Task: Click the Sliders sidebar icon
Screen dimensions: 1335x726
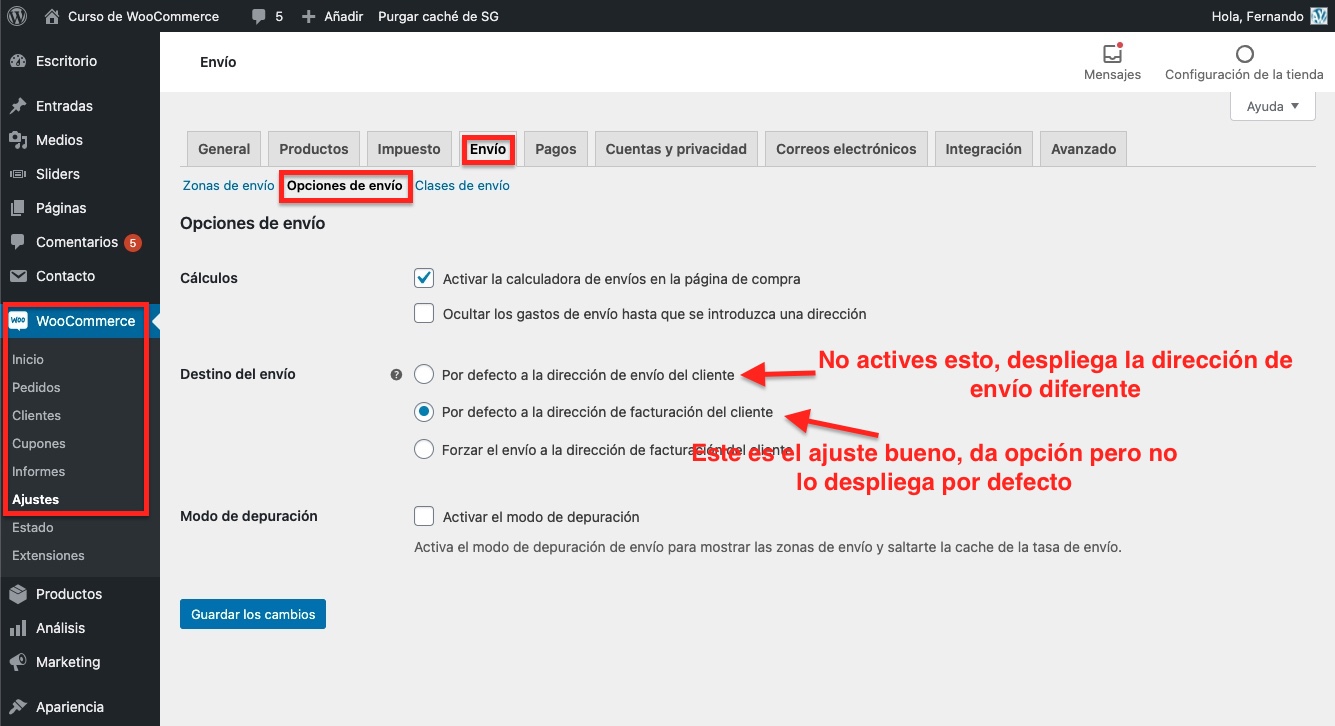Action: (x=18, y=174)
